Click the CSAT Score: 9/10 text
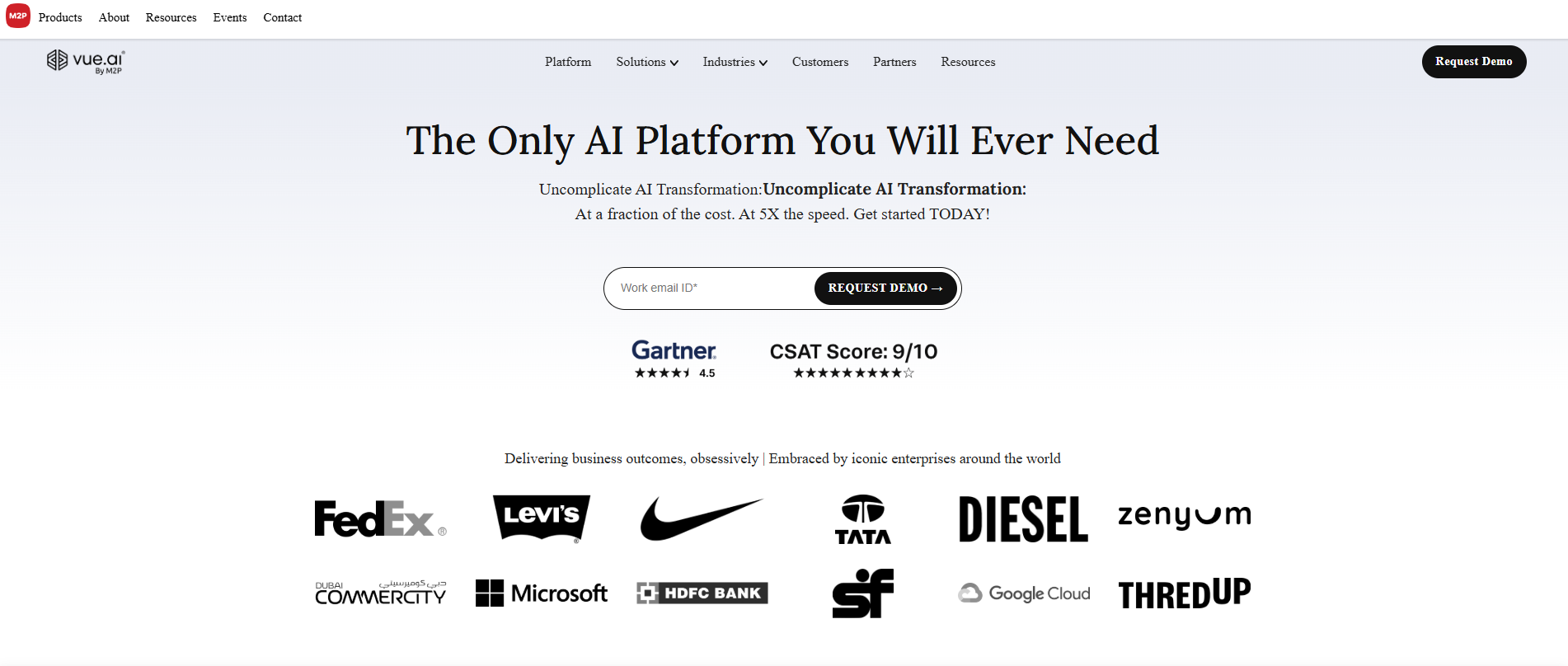This screenshot has height=666, width=1568. (x=854, y=352)
